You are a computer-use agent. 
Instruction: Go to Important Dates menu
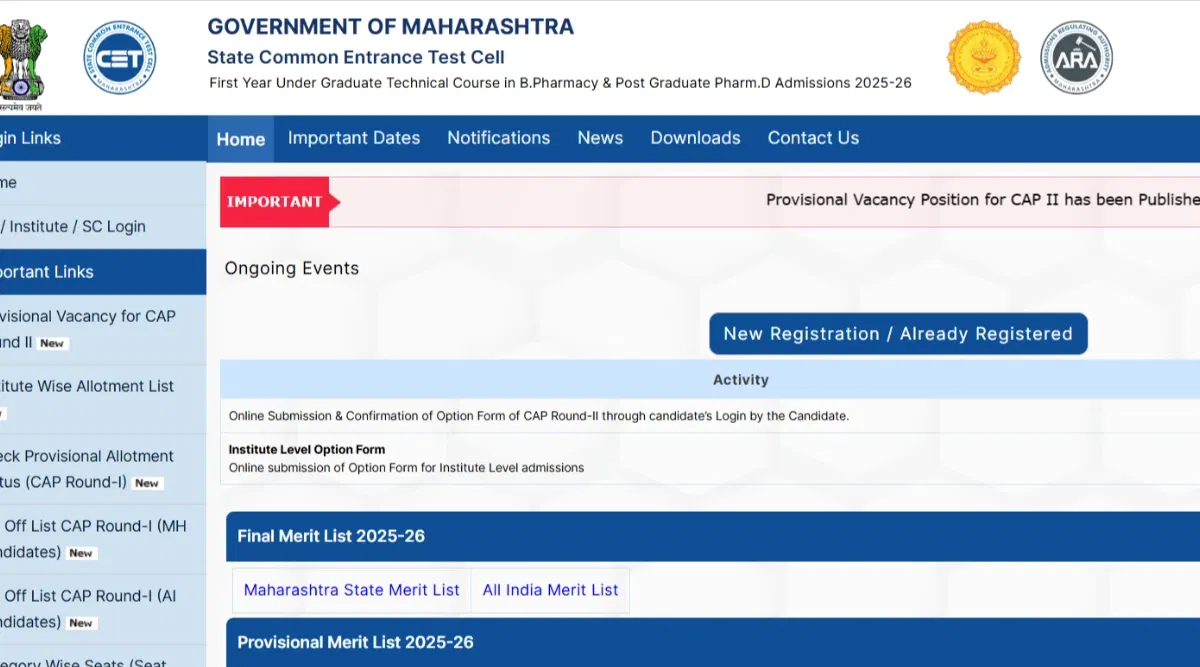(354, 138)
